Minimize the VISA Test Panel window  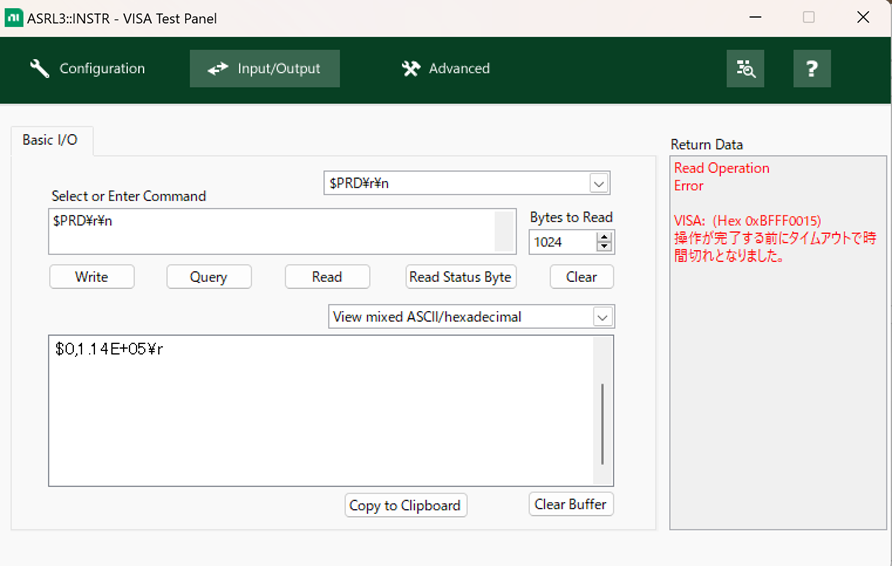pos(755,17)
